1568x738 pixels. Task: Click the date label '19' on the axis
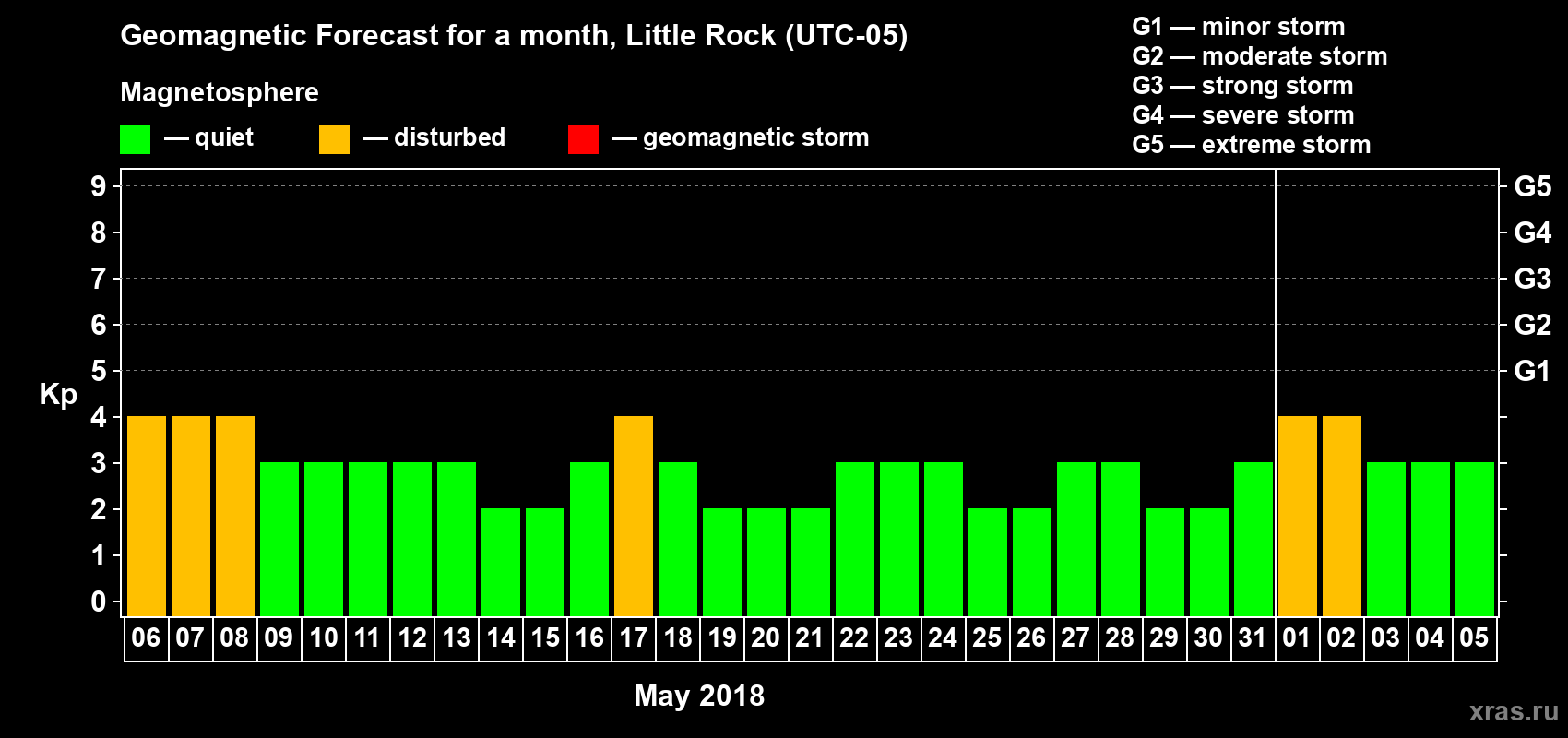tap(722, 638)
